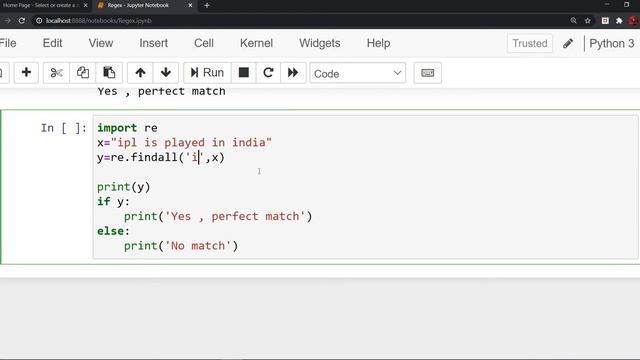Move selected cell down arrow

166,73
